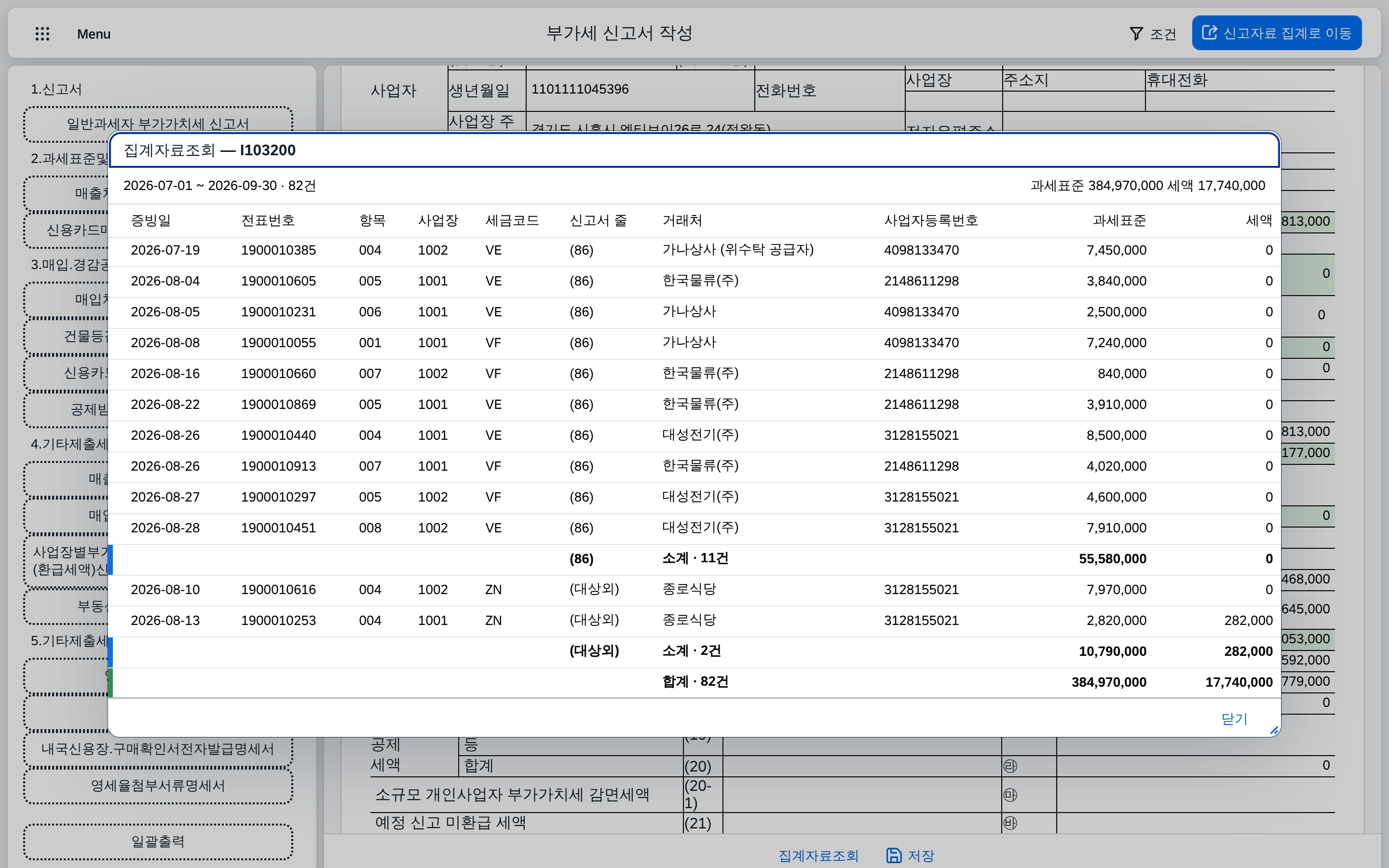Open the Menu item in header

(x=94, y=34)
